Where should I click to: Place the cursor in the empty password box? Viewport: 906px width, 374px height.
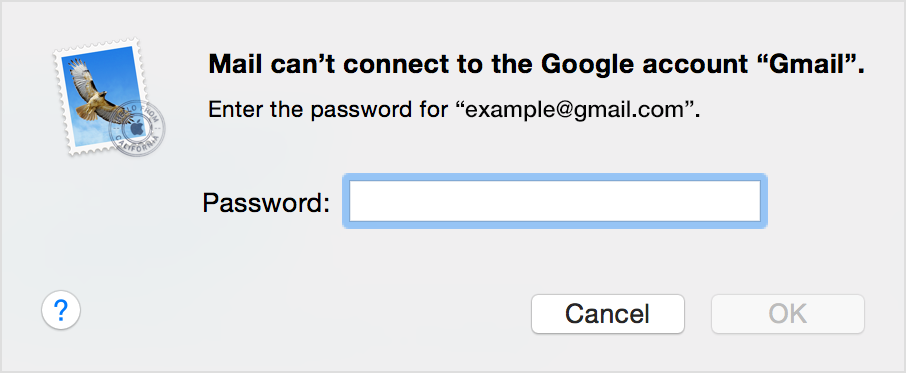coord(555,201)
